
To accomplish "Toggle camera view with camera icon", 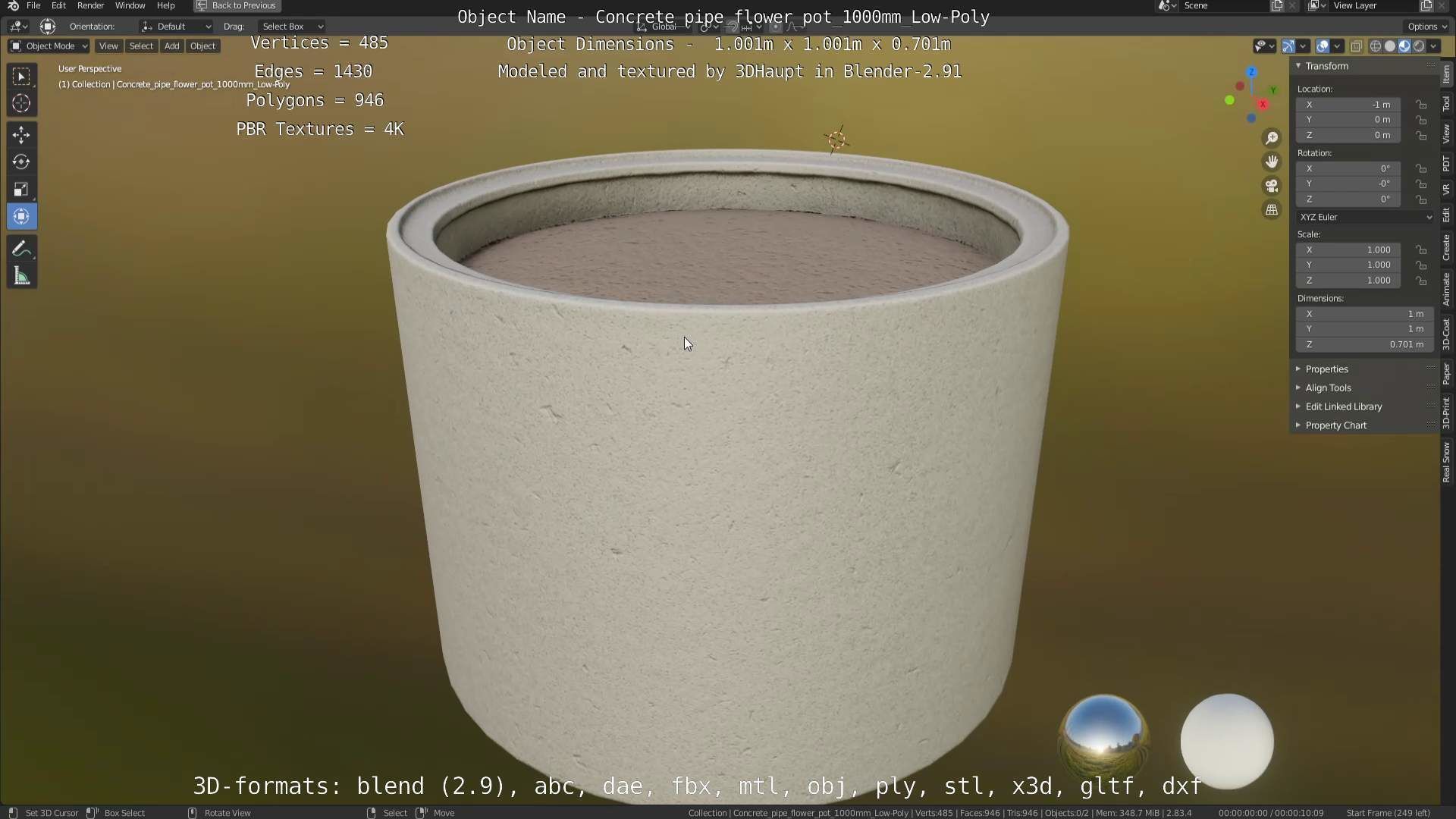I will point(1272,186).
